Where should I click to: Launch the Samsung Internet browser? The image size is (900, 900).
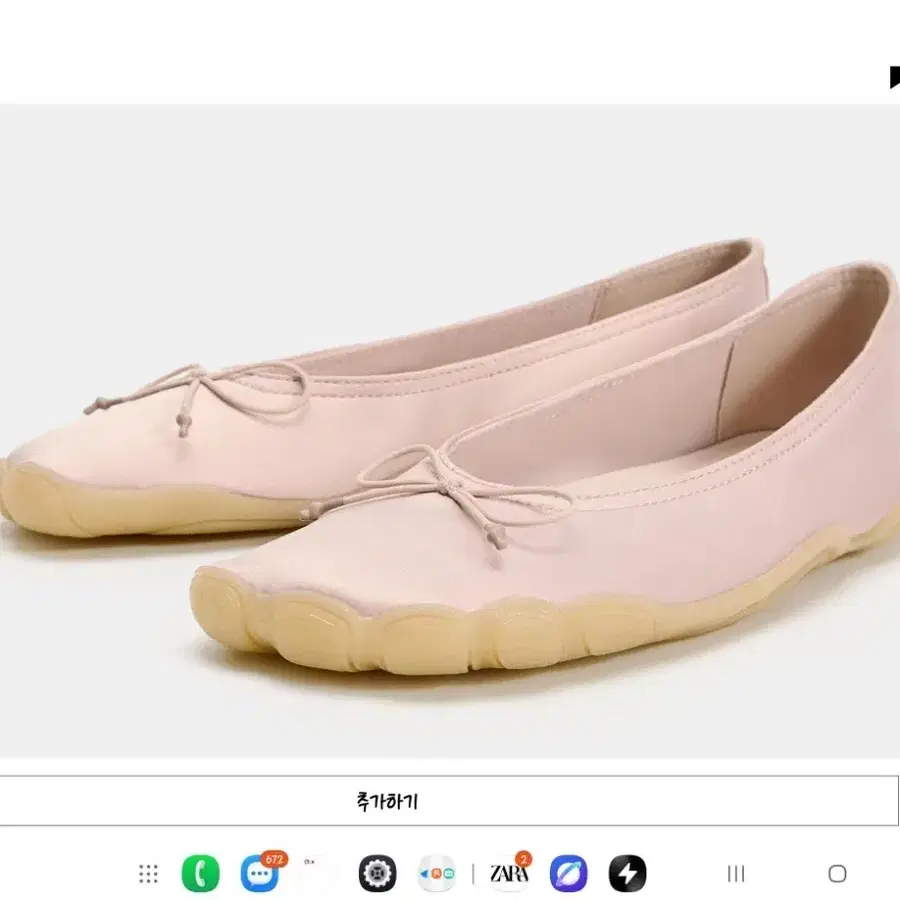click(x=568, y=874)
